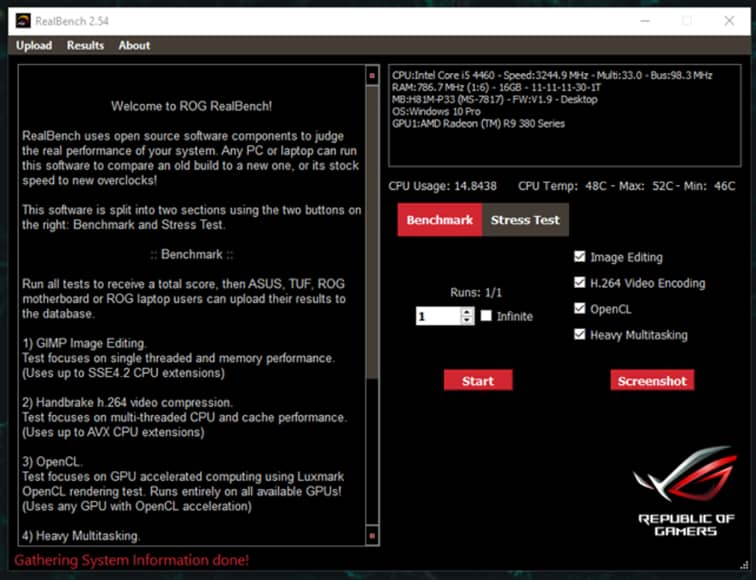Viewport: 756px width, 580px height.
Task: Click the OS Windows 10 Pro line
Action: [x=436, y=111]
